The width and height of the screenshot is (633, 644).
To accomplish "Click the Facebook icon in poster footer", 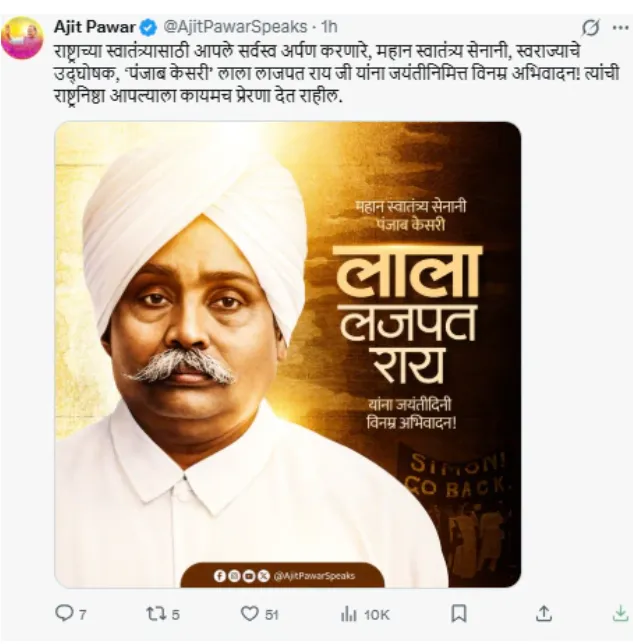I will (219, 576).
